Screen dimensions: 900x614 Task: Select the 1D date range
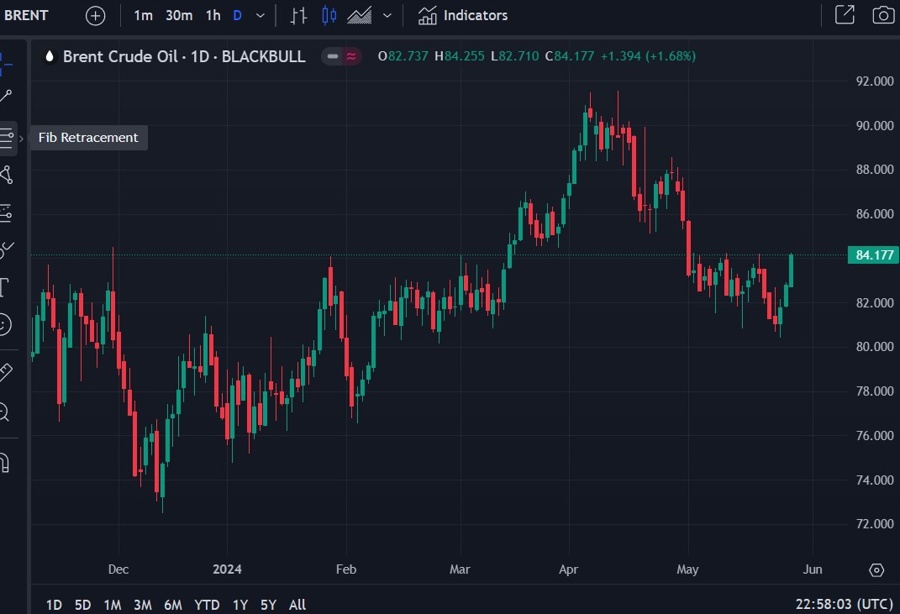[54, 605]
